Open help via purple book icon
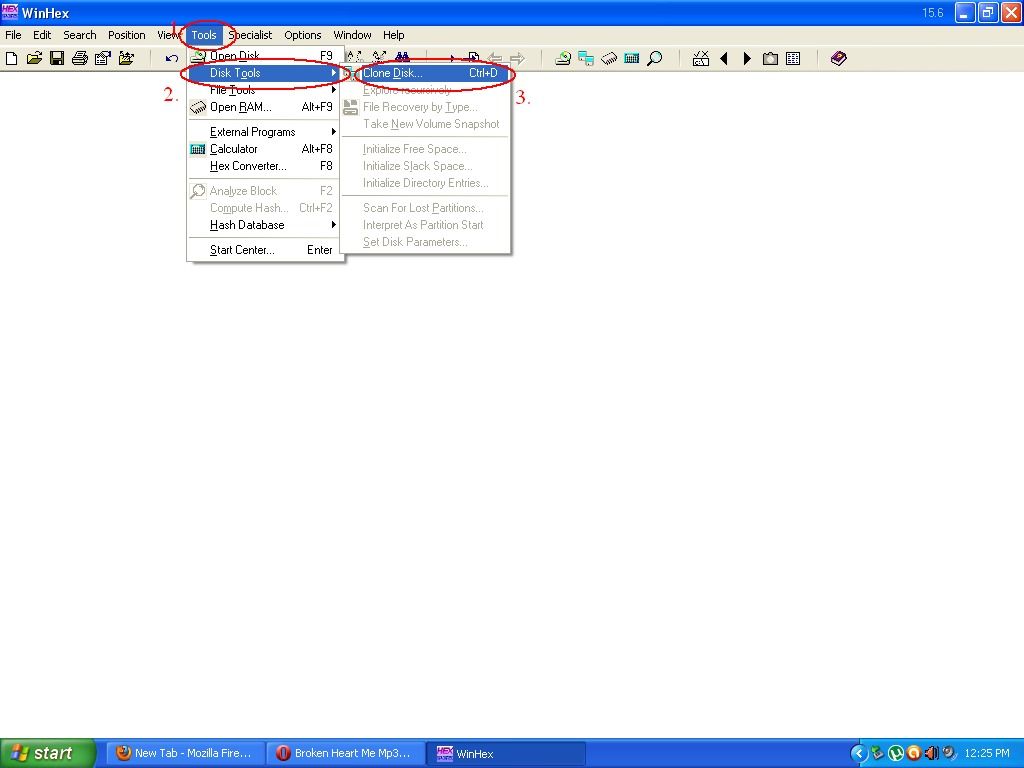This screenshot has width=1024, height=768. pos(839,59)
